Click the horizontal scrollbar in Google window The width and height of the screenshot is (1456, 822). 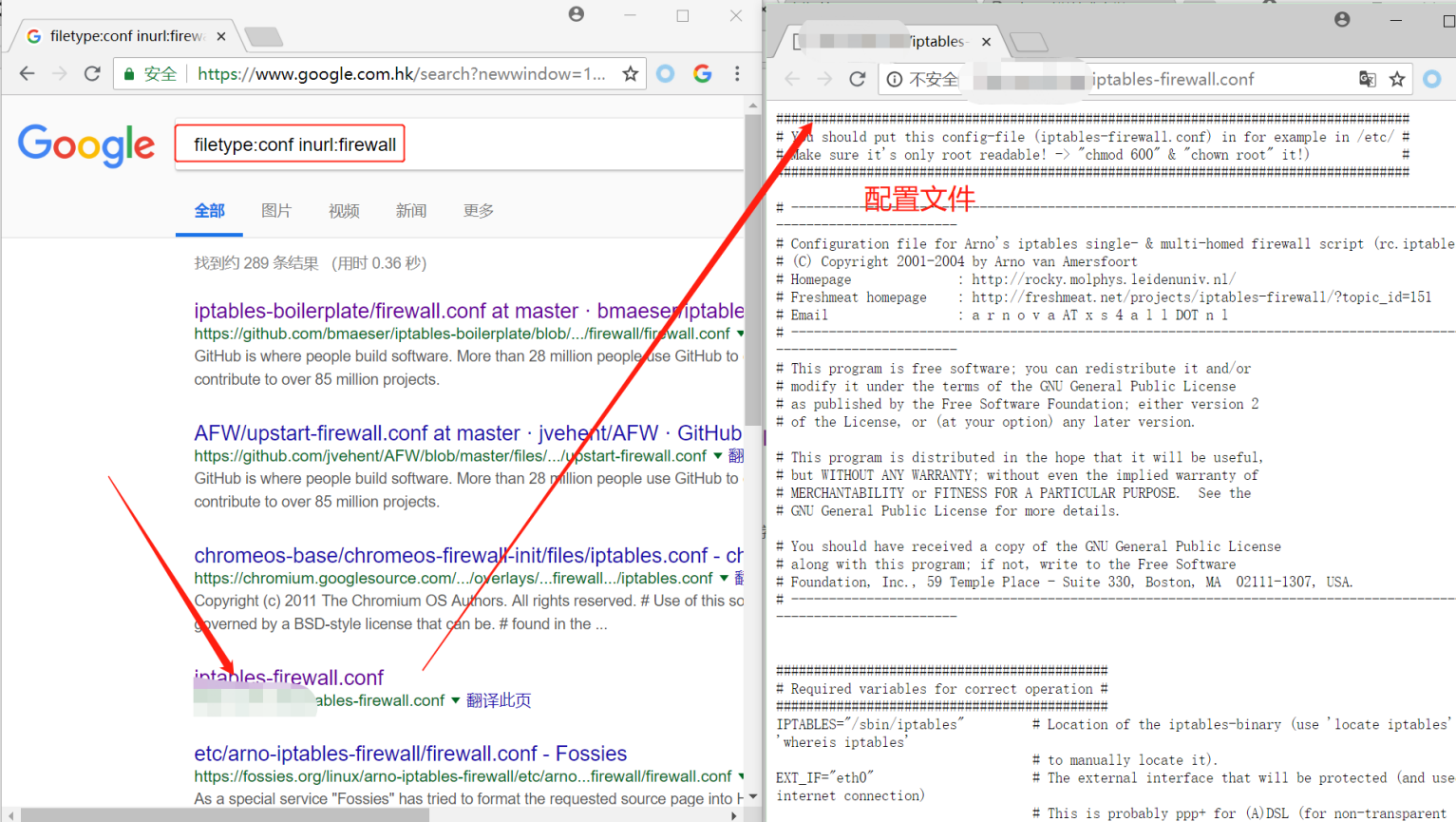225,815
